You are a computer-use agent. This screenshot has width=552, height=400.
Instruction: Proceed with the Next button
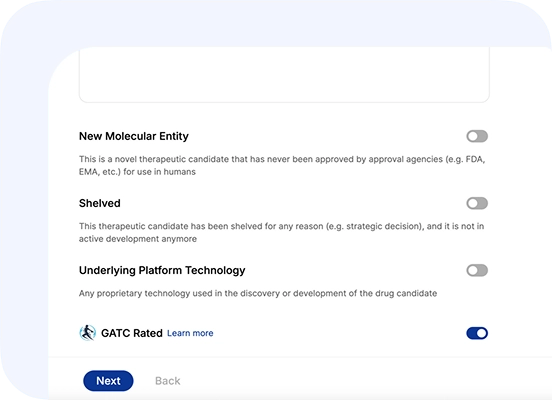tap(108, 381)
